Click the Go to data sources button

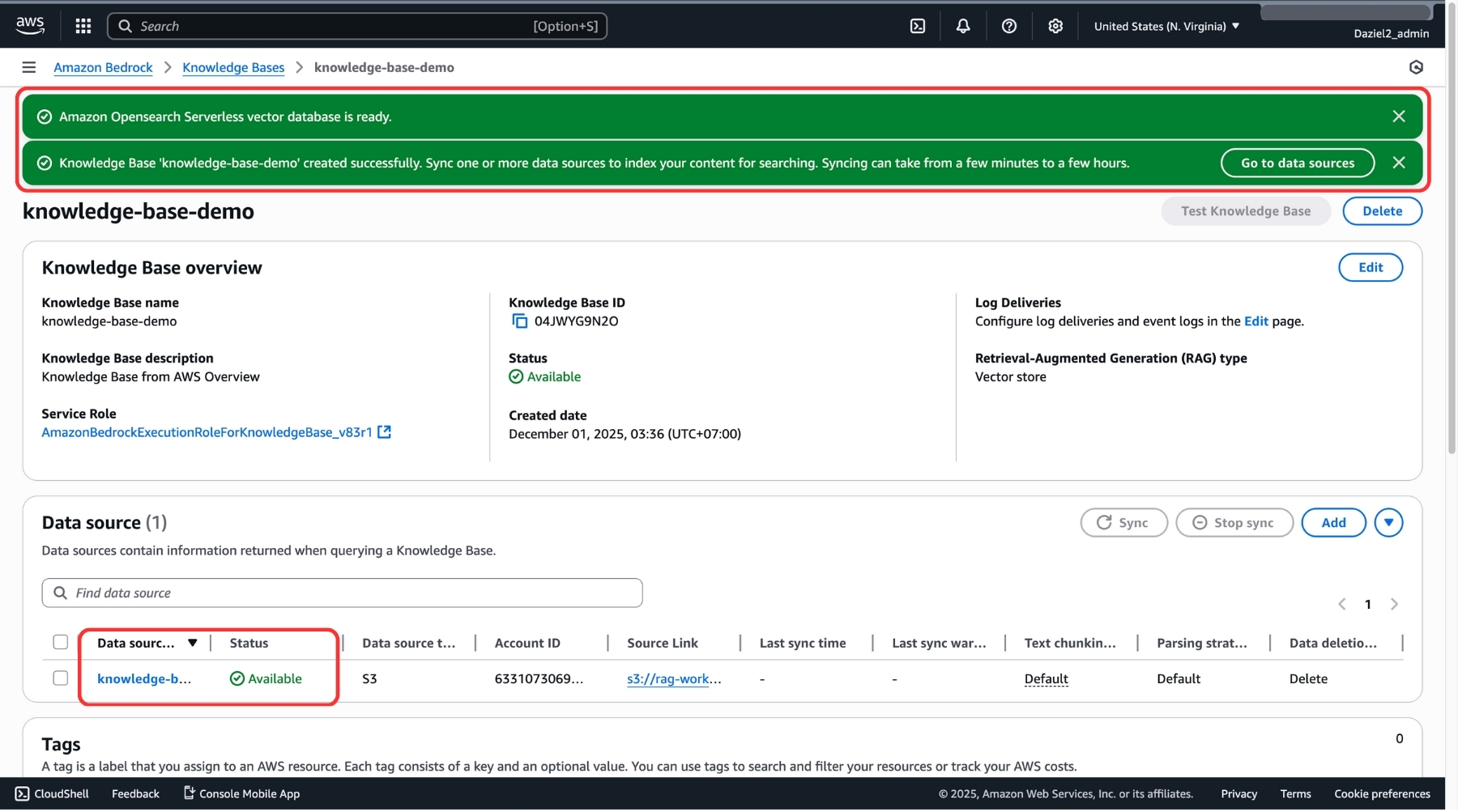click(1297, 163)
